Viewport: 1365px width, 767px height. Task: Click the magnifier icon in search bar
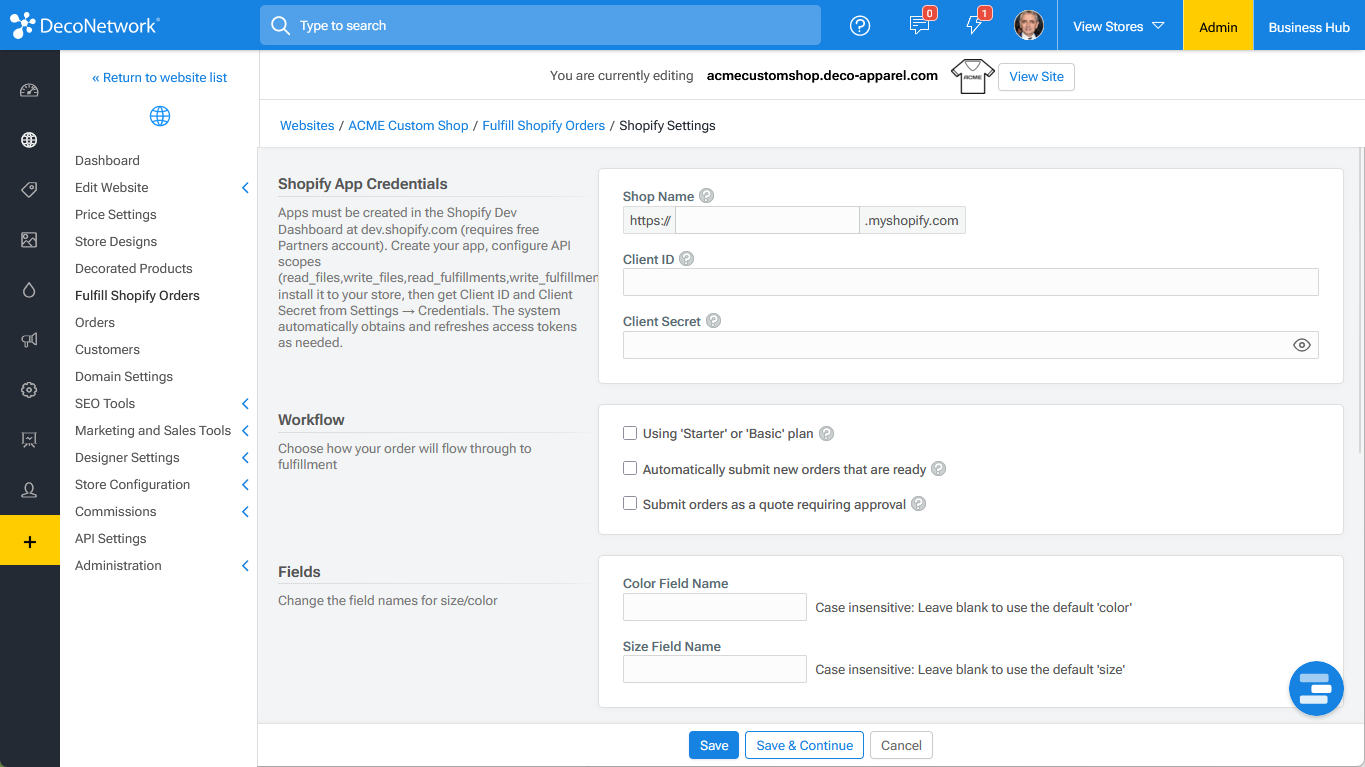pos(281,25)
